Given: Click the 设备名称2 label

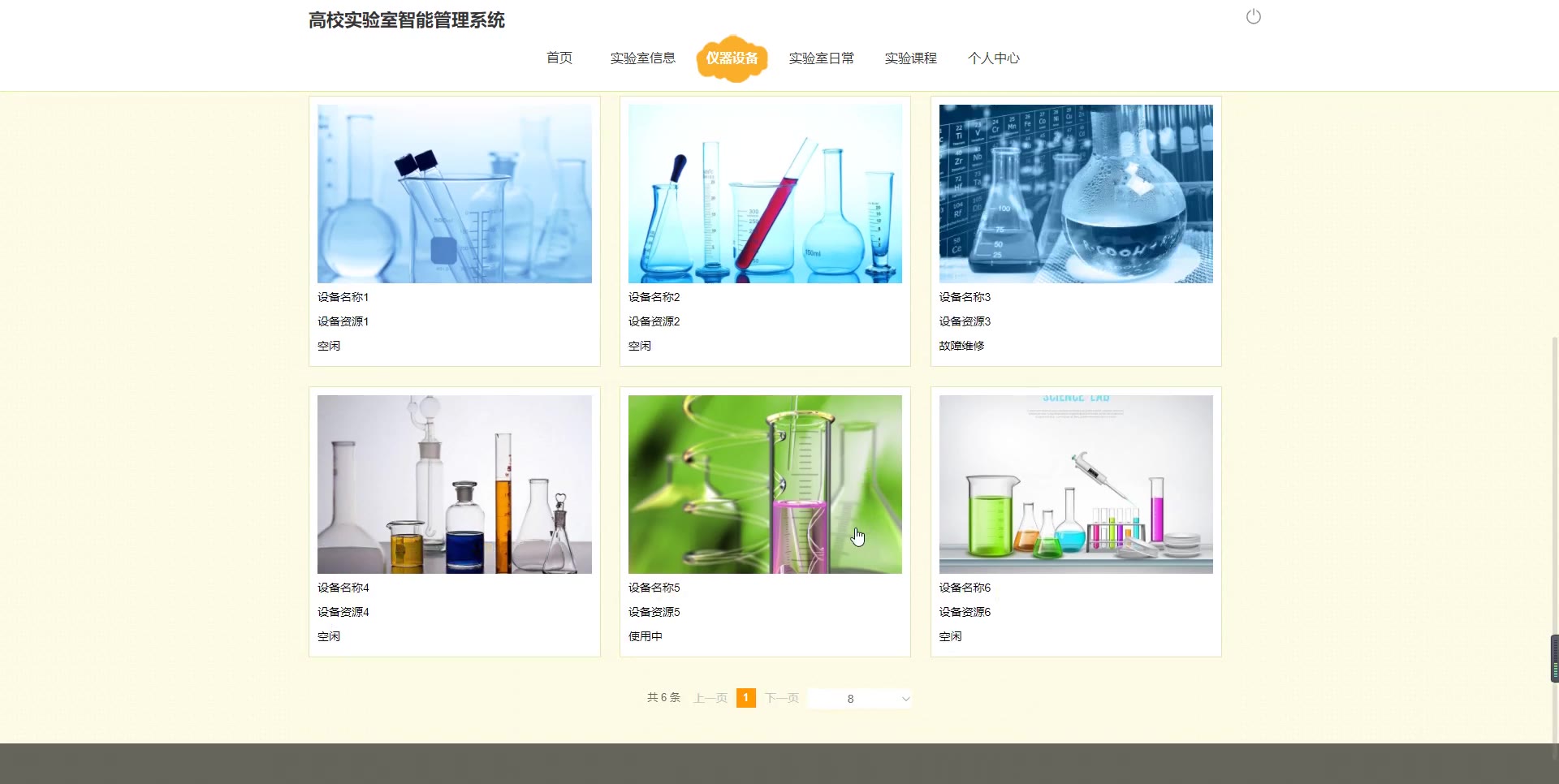Looking at the screenshot, I should [654, 297].
